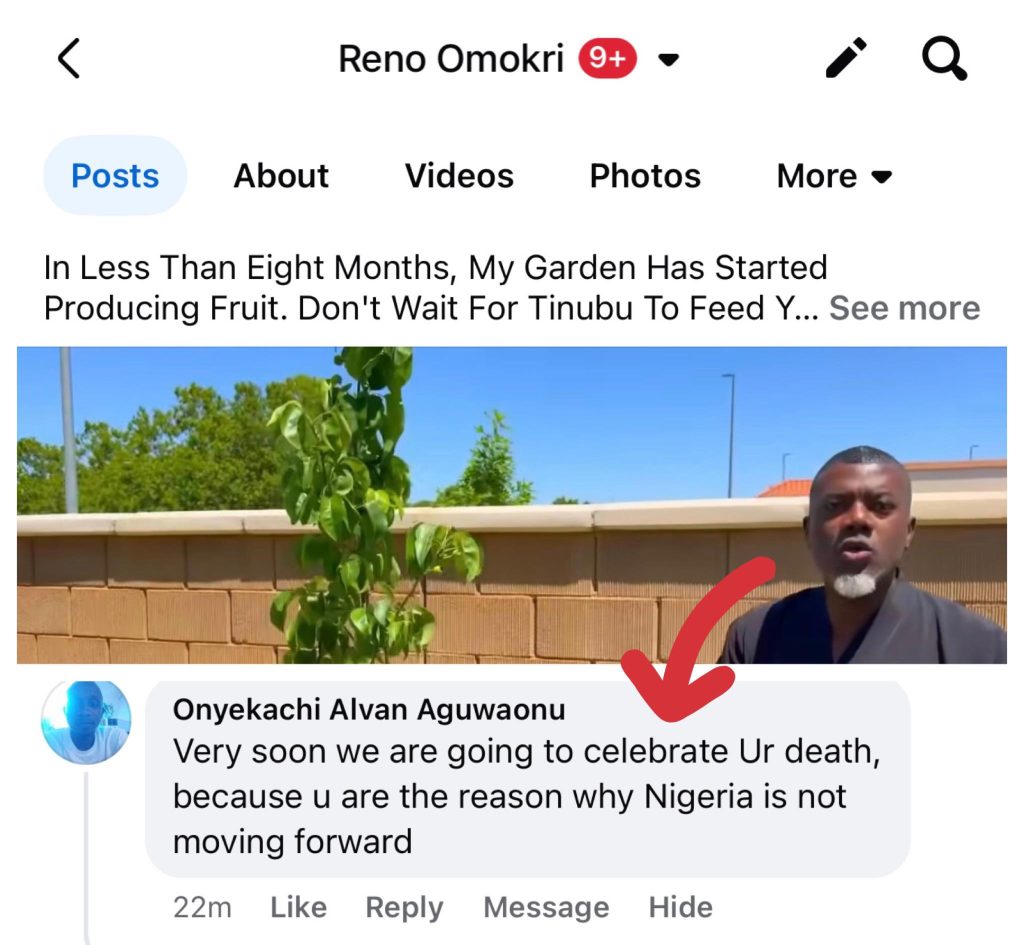Go to the Photos tab
Image resolution: width=1024 pixels, height=945 pixels.
pyautogui.click(x=645, y=176)
